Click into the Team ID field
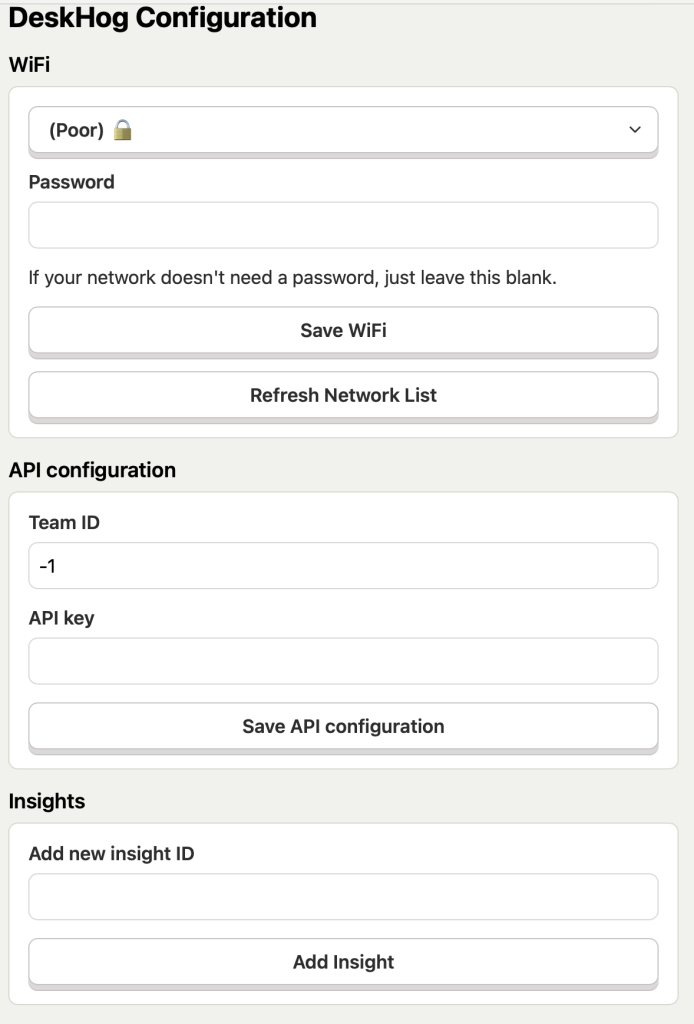 [343, 566]
